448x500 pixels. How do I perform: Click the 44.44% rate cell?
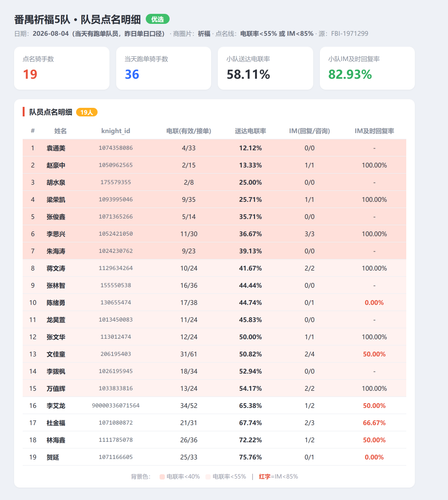(x=250, y=285)
